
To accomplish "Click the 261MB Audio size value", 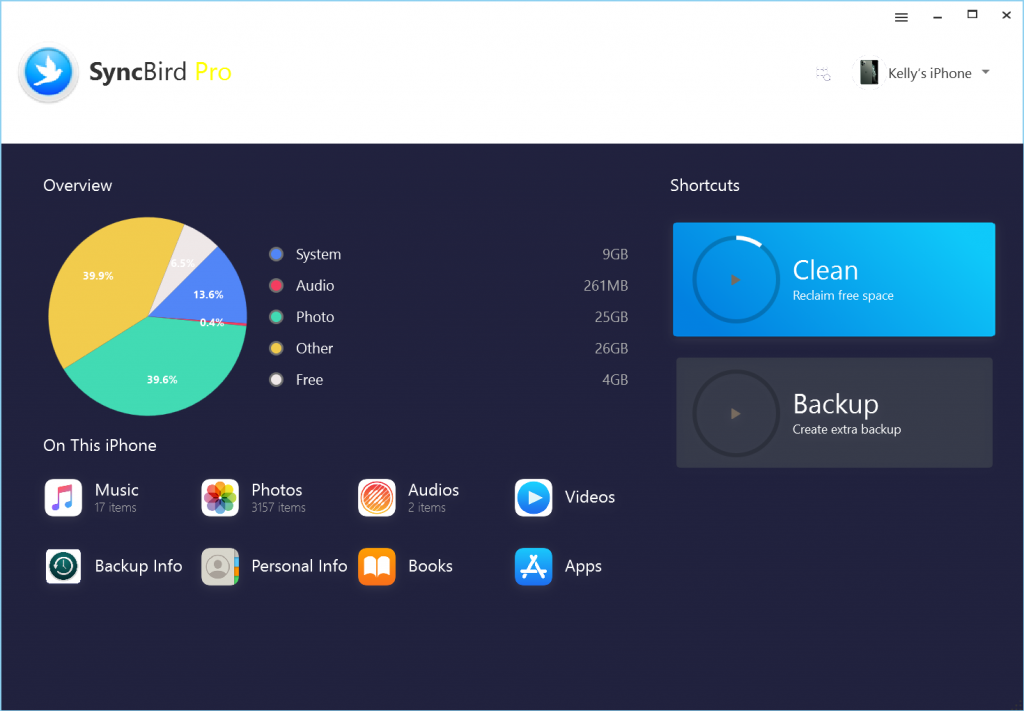I will click(x=606, y=285).
